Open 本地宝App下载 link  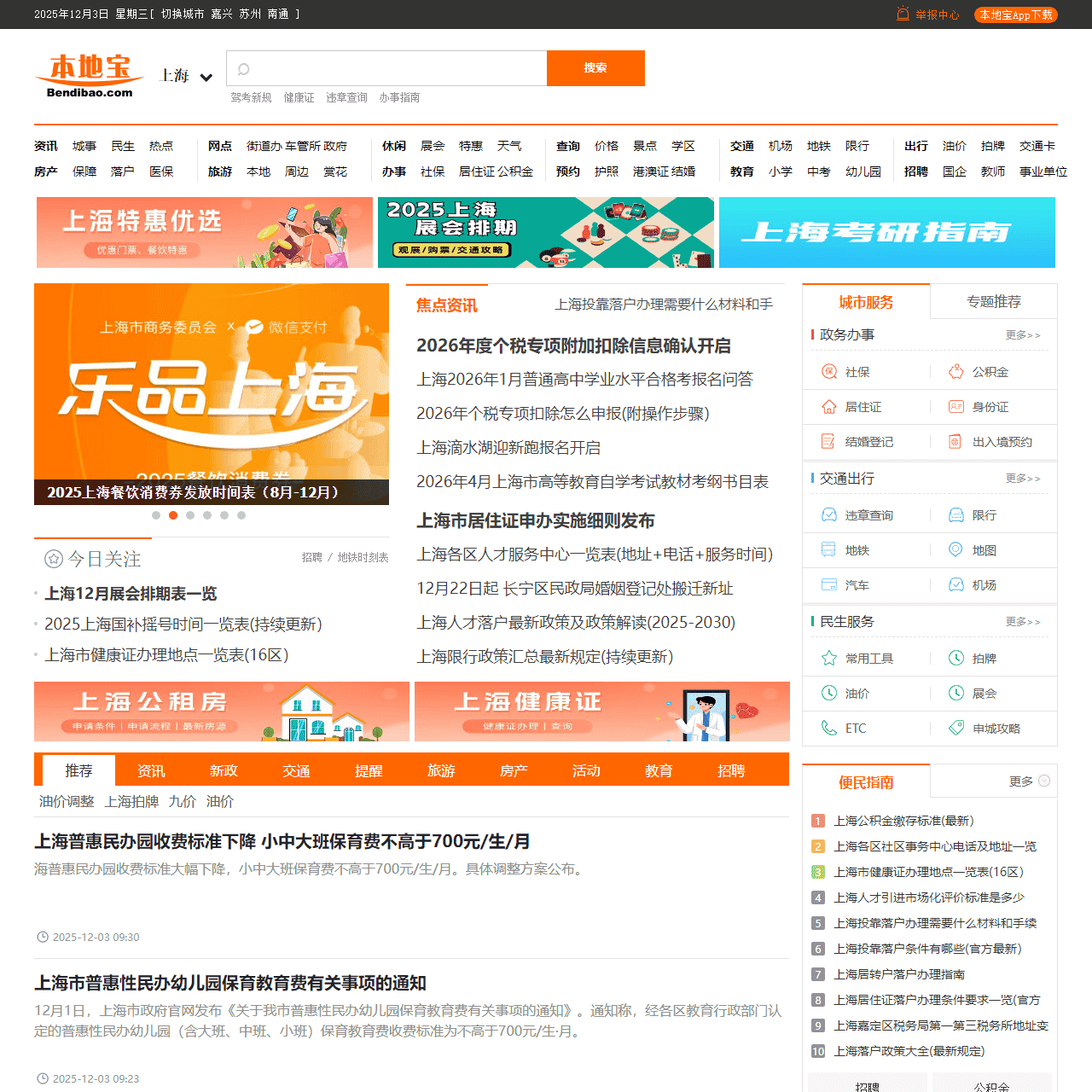point(1015,15)
